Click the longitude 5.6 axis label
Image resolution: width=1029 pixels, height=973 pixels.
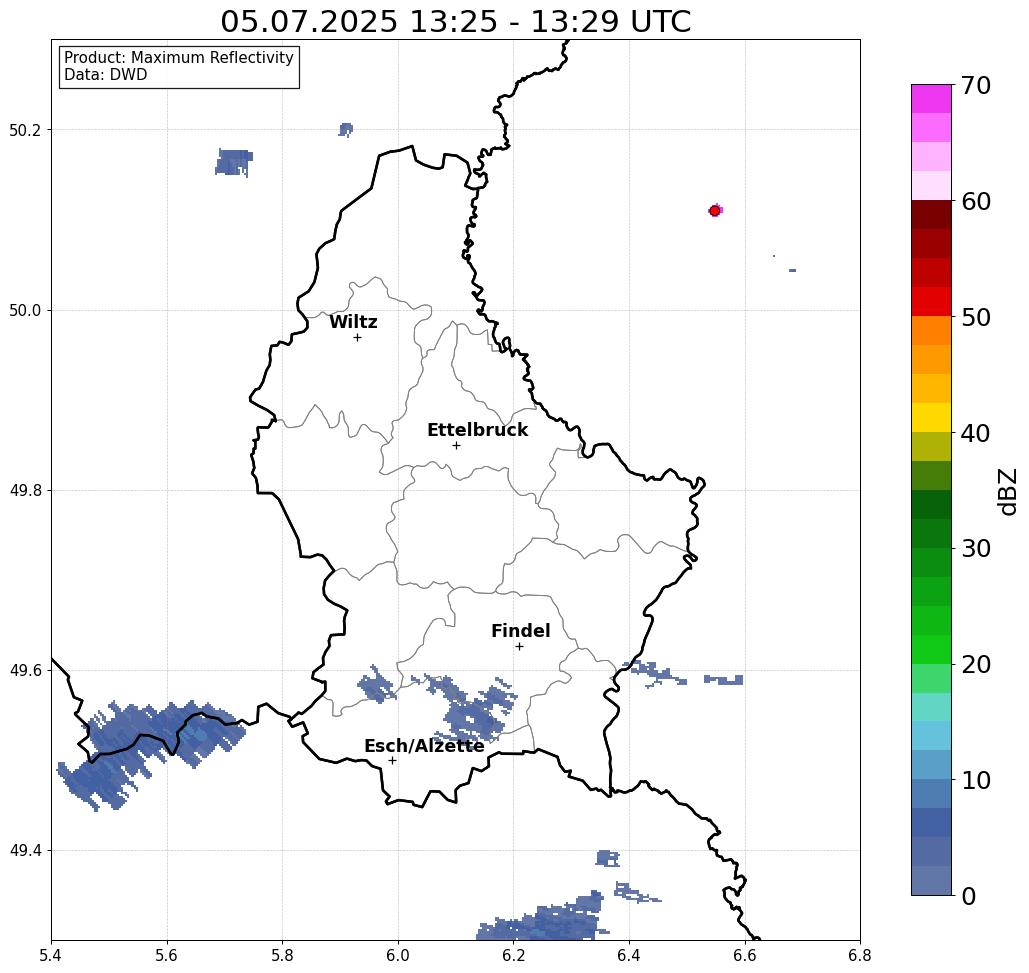pyautogui.click(x=167, y=955)
